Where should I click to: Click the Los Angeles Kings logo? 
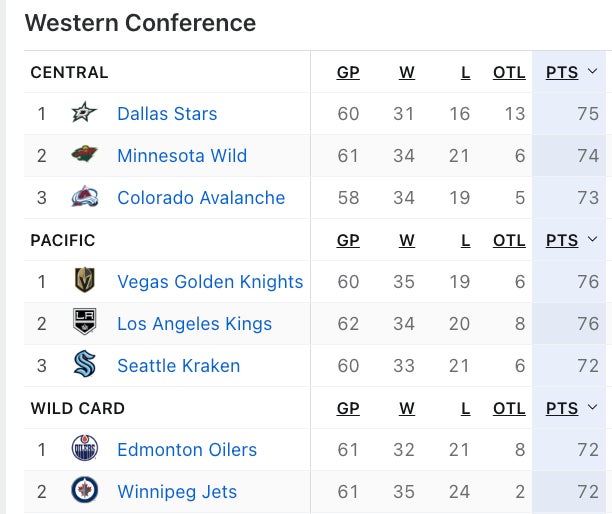point(85,324)
